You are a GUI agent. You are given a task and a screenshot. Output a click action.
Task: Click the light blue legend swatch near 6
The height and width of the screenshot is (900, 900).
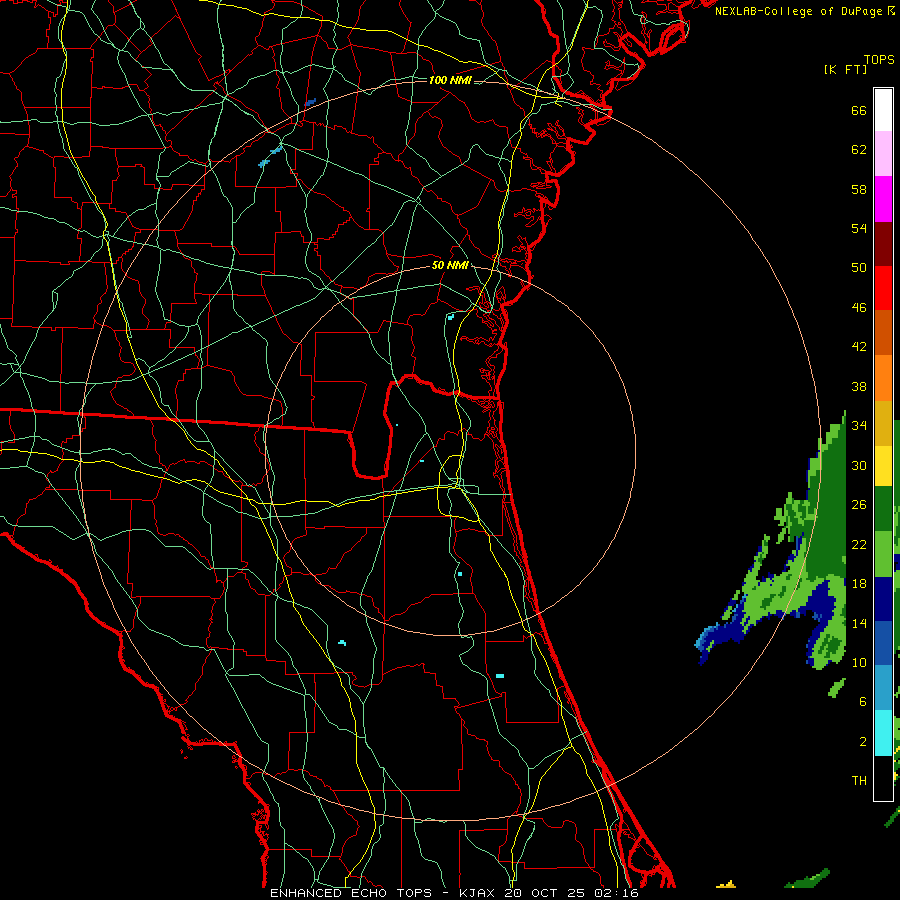click(883, 688)
